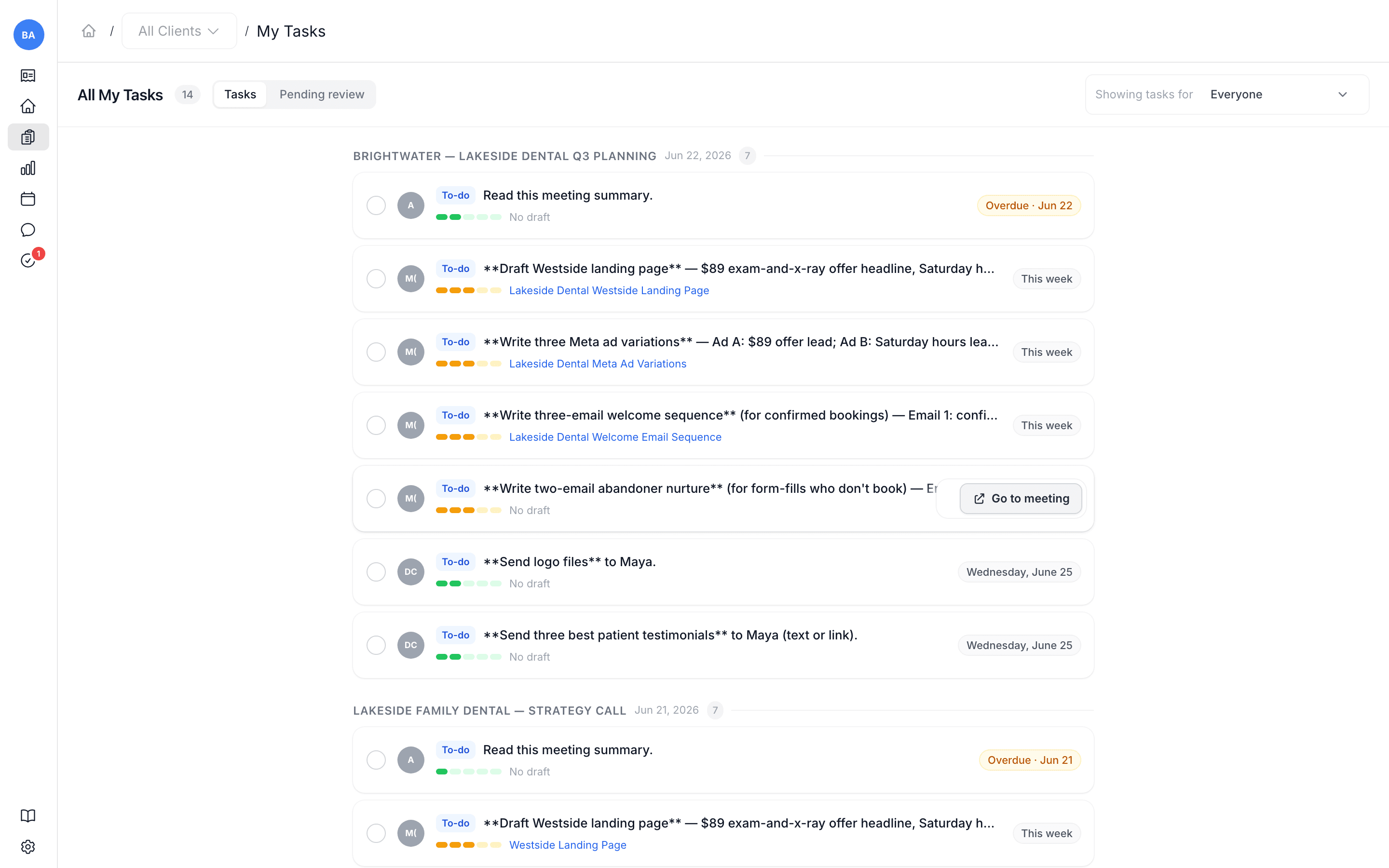Click Lakeside Family Dental — Strategy Call header
This screenshot has width=1389, height=868.
490,711
